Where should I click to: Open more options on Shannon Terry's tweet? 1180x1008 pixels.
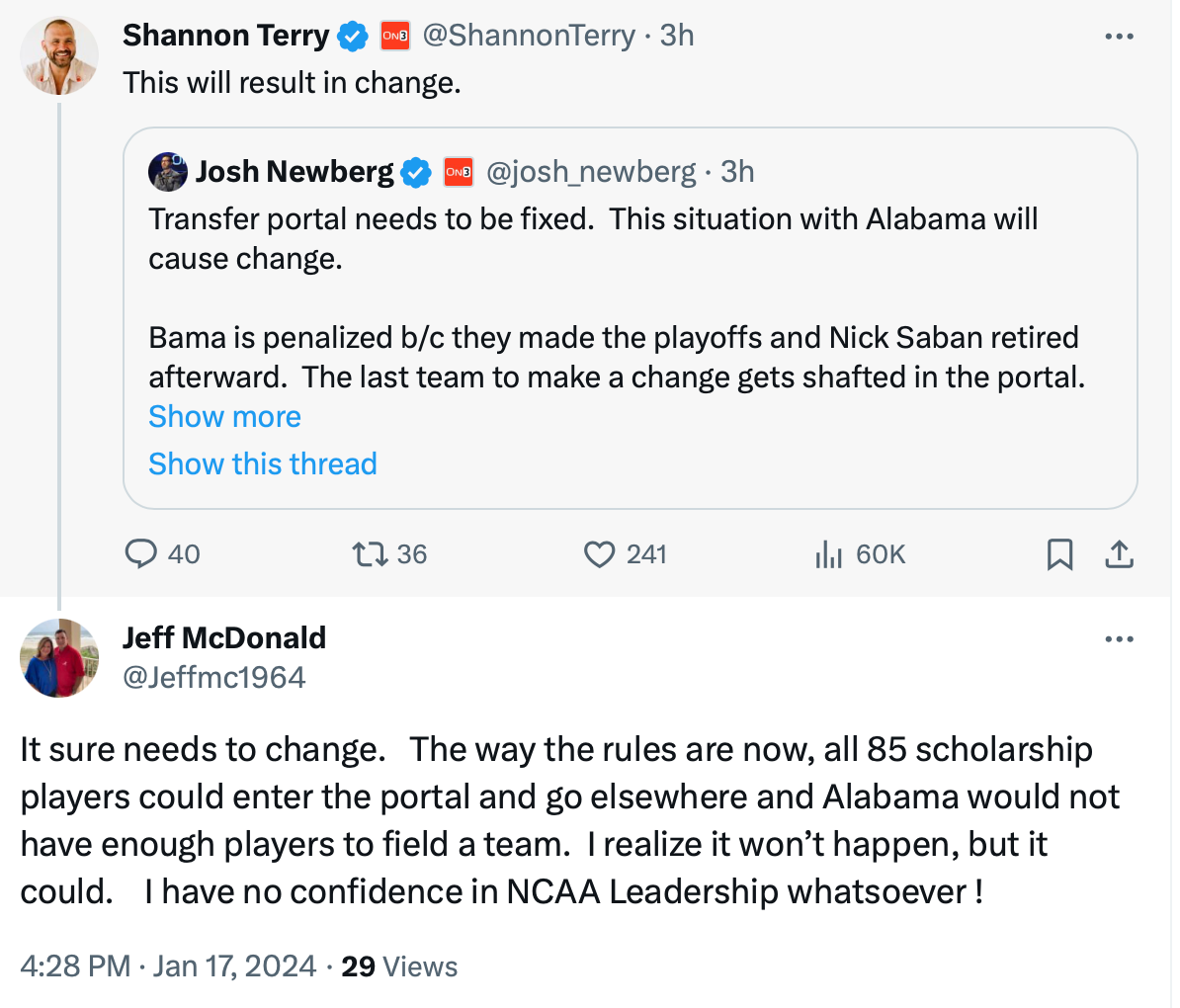pos(1119,37)
